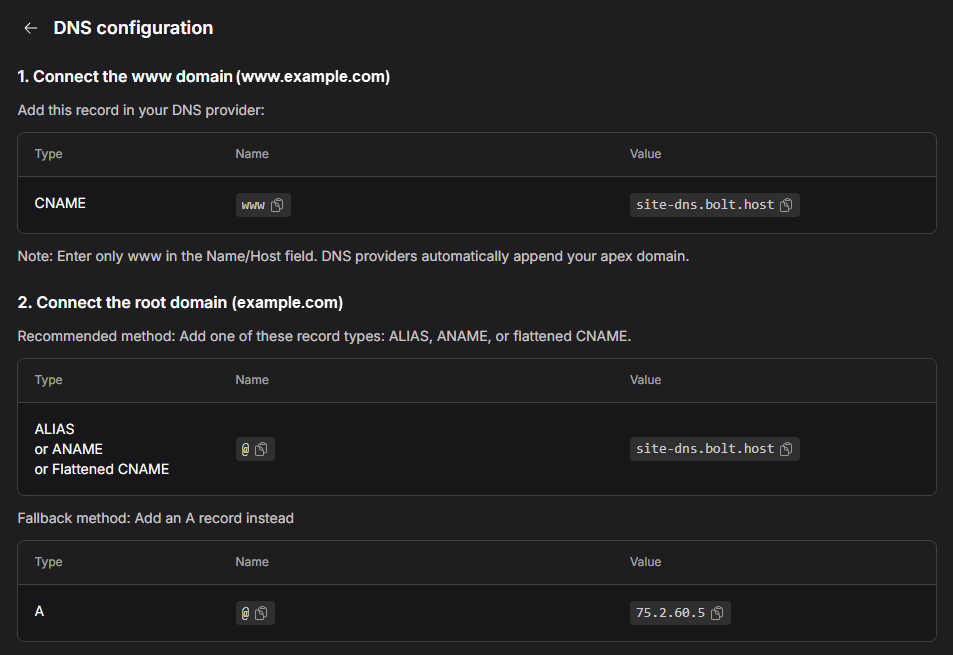Select the site-dns.bolt.host chip in CNAME row
This screenshot has width=953, height=655.
coord(714,204)
